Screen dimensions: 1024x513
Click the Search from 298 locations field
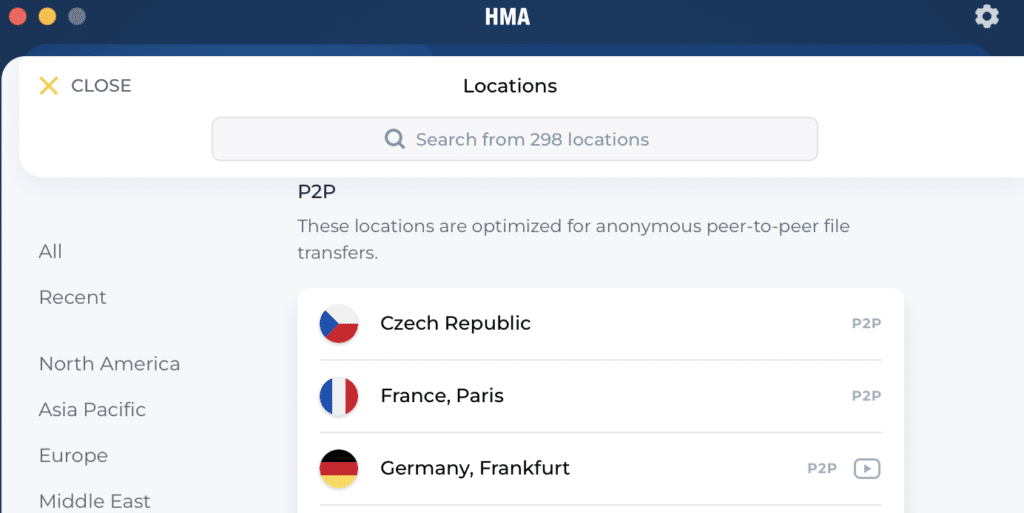click(532, 139)
